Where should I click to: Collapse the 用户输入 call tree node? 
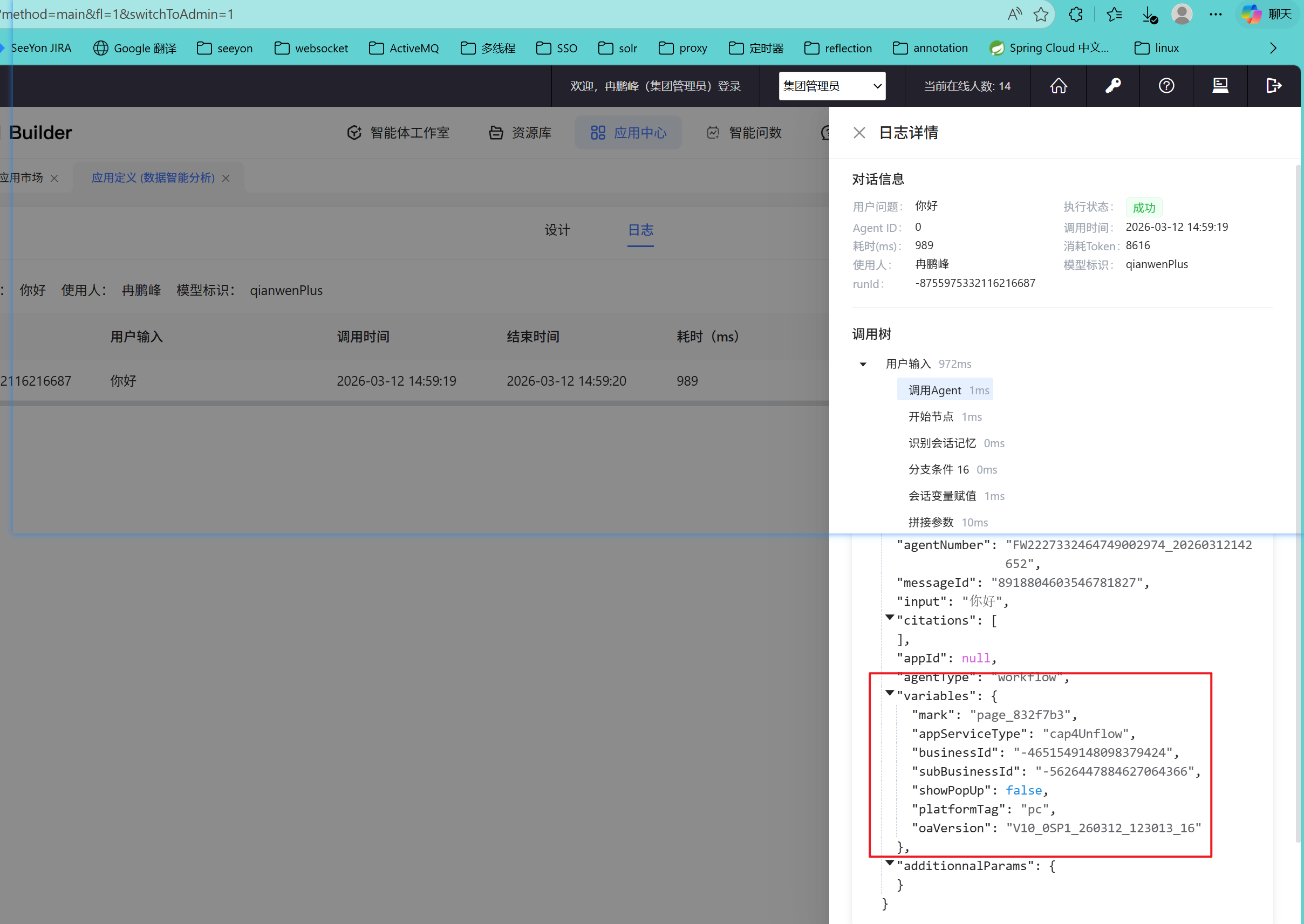pyautogui.click(x=863, y=364)
